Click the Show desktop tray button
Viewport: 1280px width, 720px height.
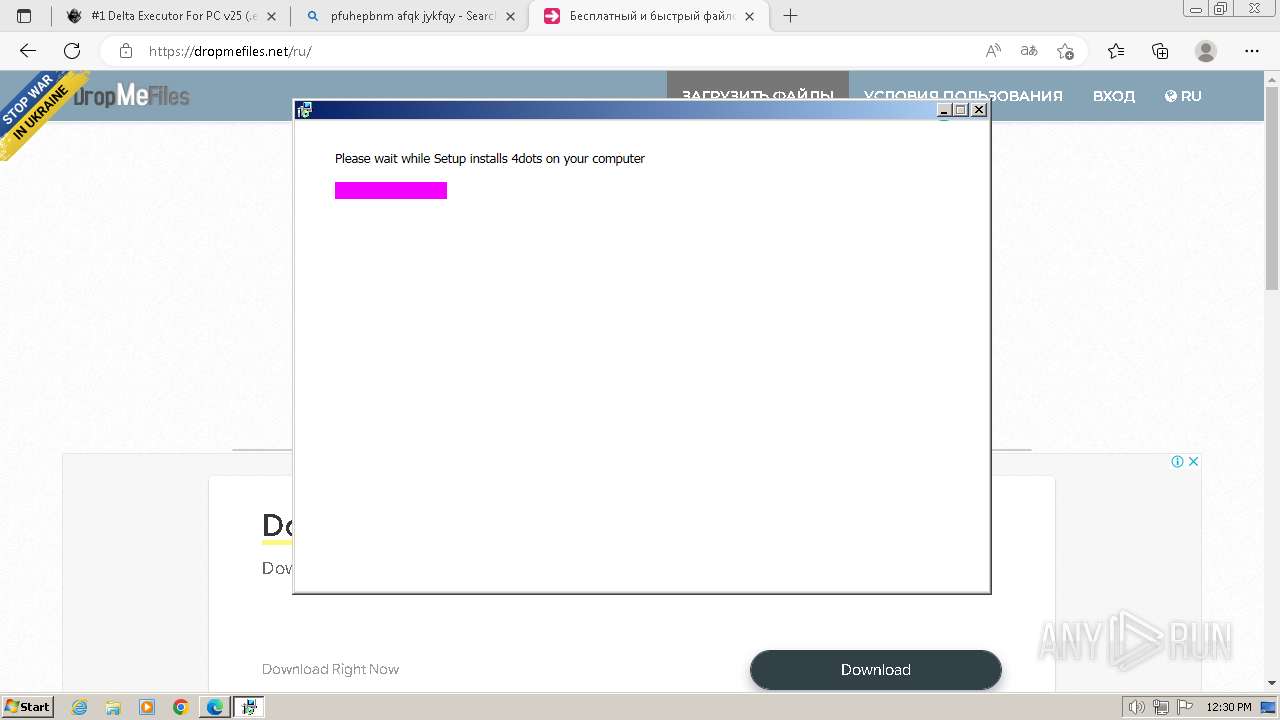[1268, 707]
